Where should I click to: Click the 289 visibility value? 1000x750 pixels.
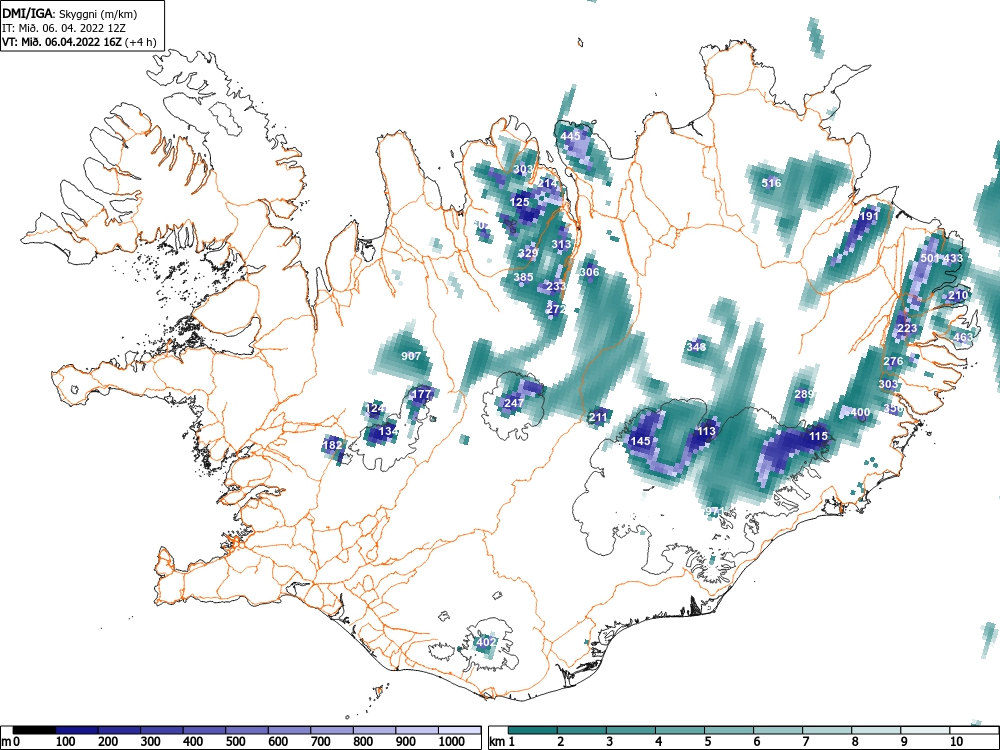click(x=804, y=395)
